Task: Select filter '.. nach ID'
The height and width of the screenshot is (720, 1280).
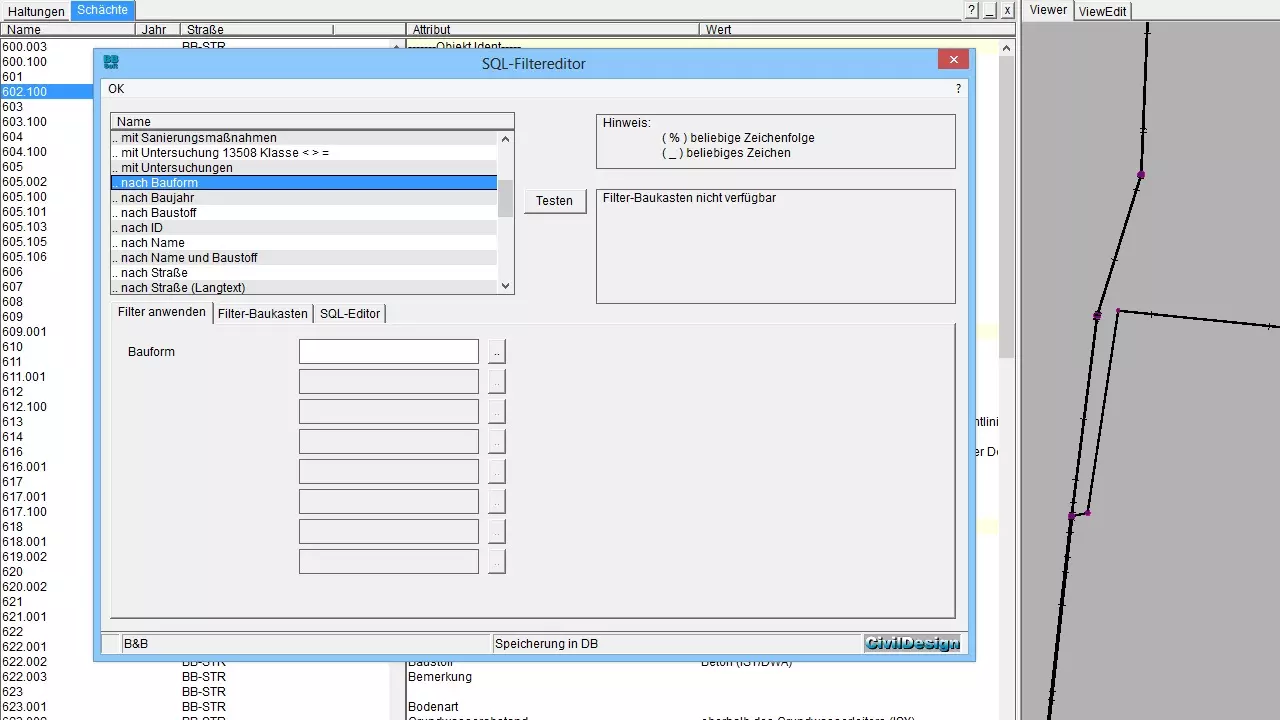Action: [x=304, y=228]
